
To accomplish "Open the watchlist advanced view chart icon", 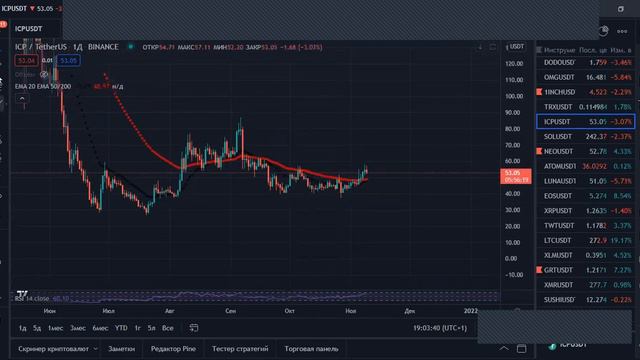I will (x=604, y=31).
